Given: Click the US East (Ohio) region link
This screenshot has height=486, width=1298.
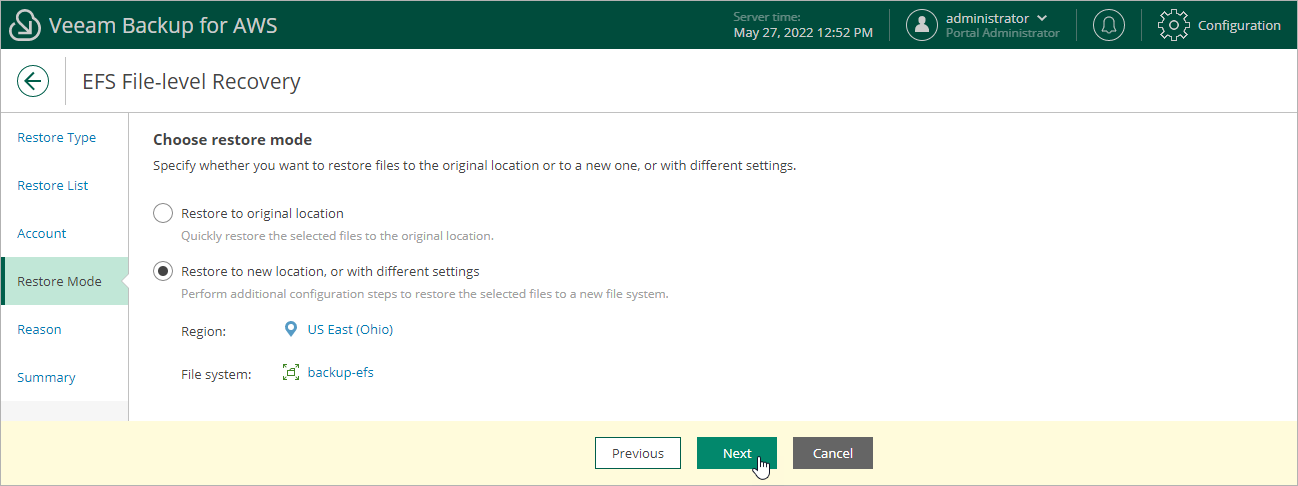Looking at the screenshot, I should 350,329.
